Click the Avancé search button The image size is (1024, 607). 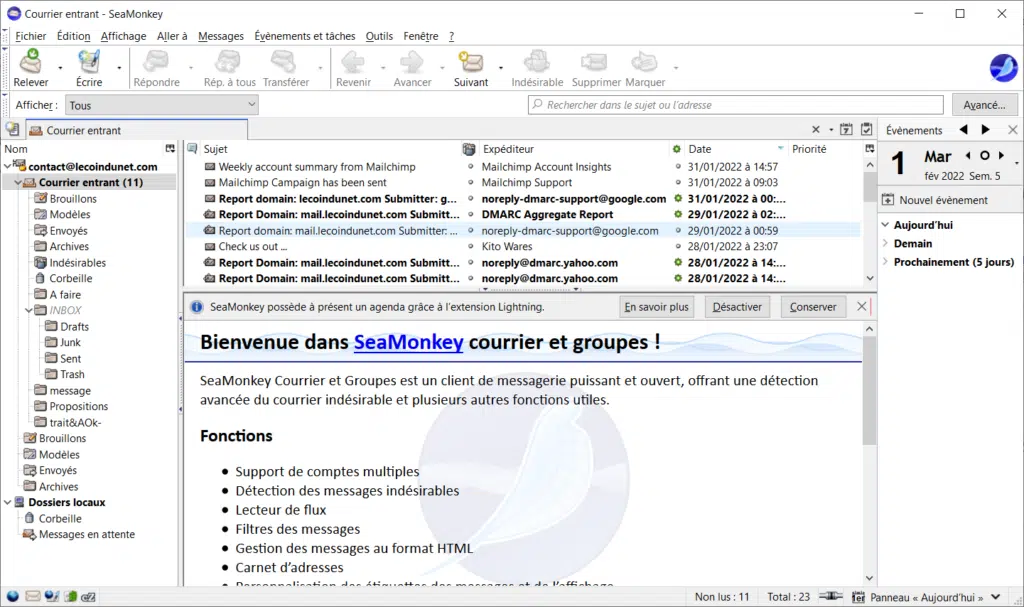(984, 105)
